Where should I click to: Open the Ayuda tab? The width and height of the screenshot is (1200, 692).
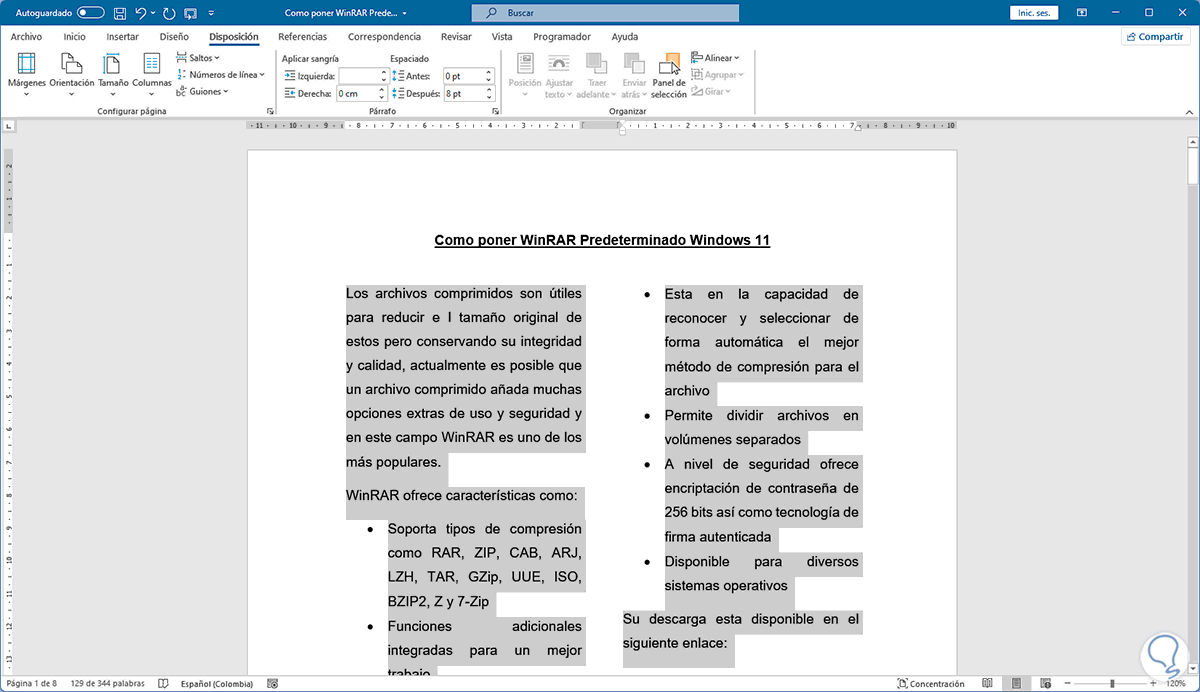click(x=625, y=37)
